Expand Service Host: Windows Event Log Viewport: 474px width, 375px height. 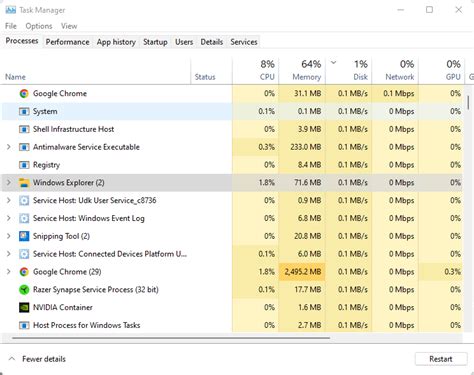(x=9, y=218)
